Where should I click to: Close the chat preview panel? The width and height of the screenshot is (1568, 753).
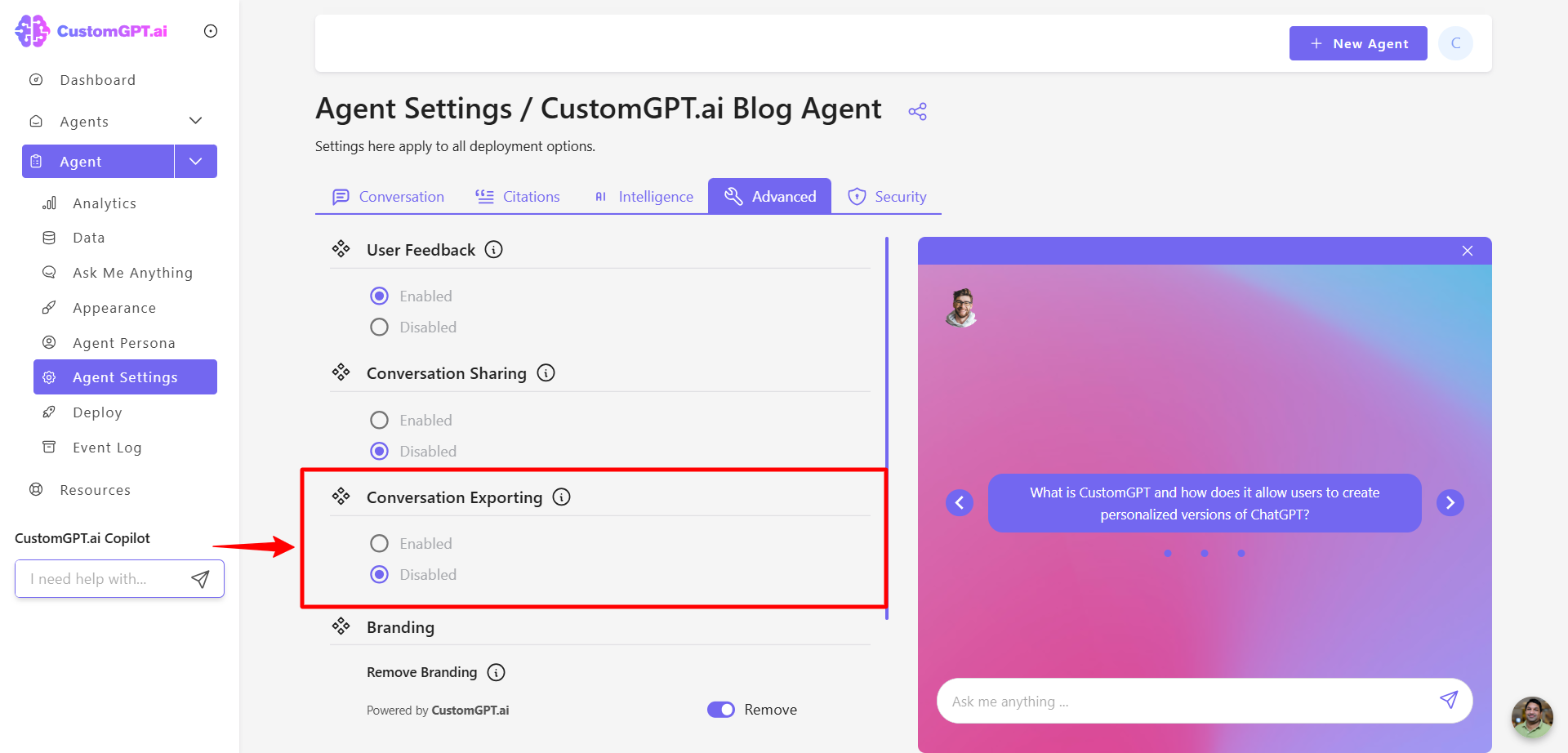tap(1468, 251)
